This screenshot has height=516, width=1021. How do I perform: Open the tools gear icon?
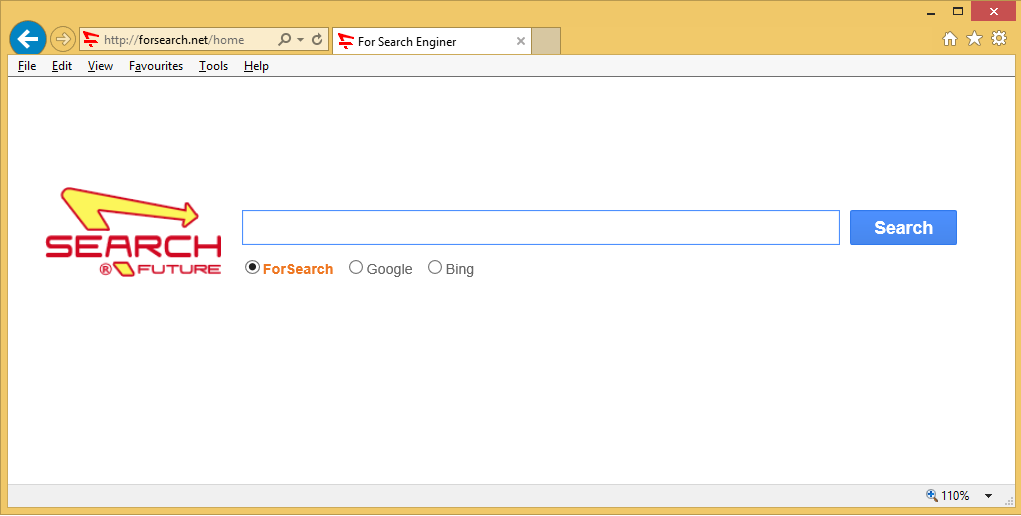(999, 38)
